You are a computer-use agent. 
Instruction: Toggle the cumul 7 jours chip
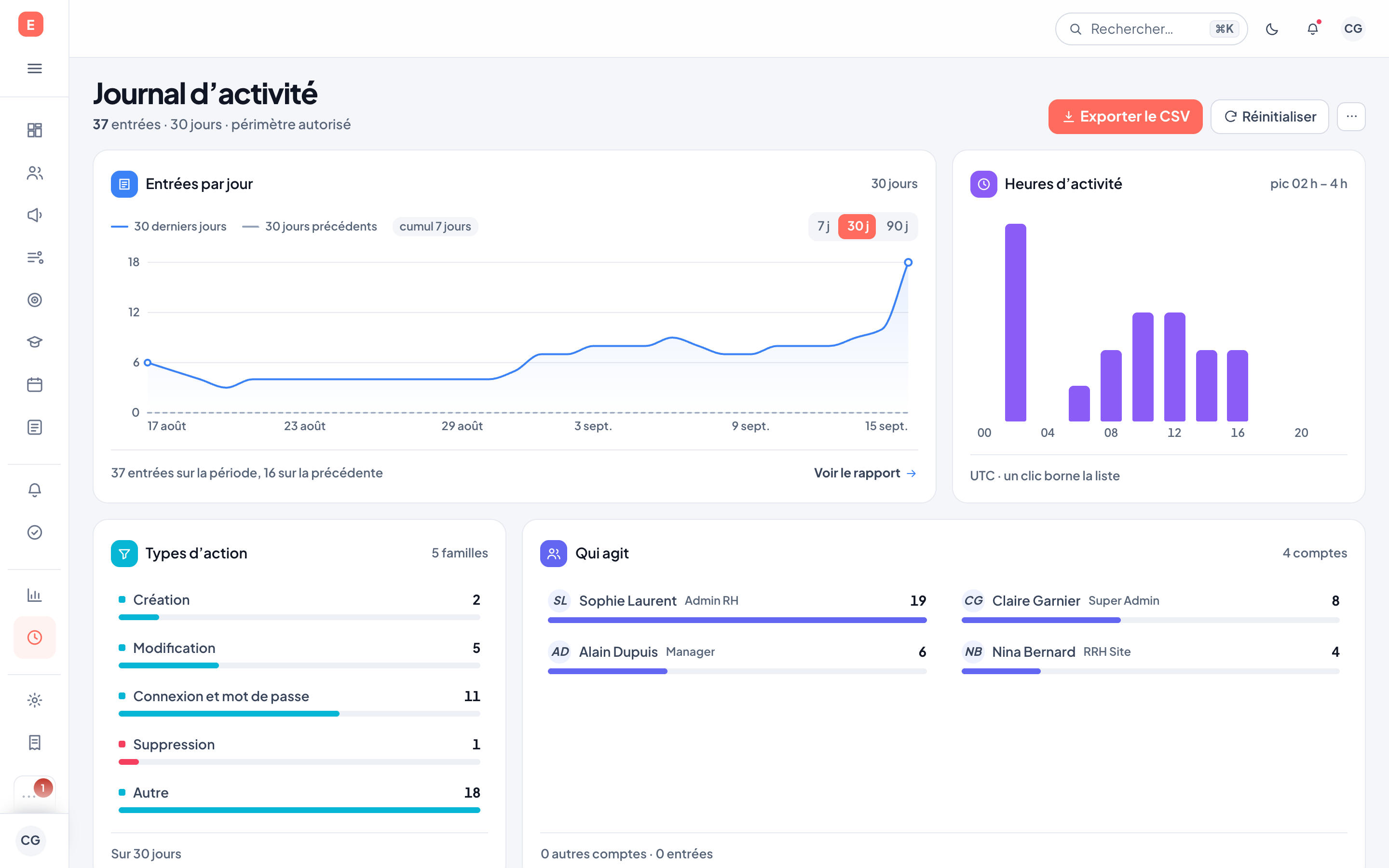click(x=435, y=226)
